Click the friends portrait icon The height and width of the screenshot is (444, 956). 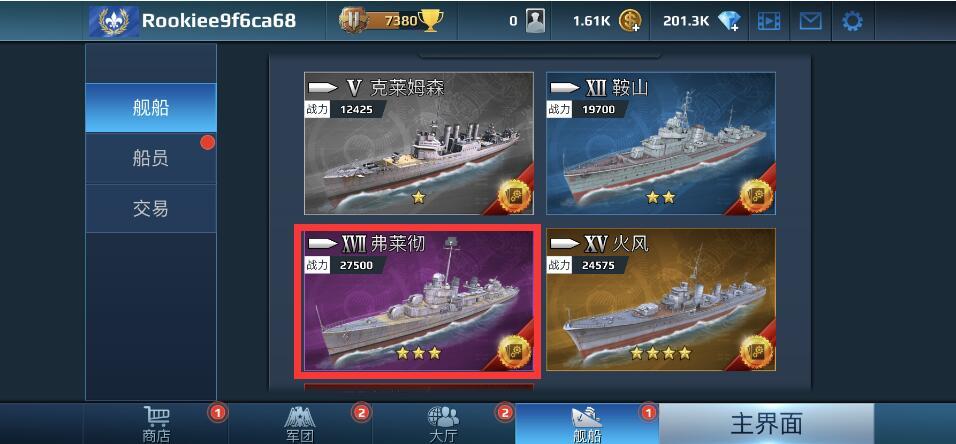tap(535, 21)
